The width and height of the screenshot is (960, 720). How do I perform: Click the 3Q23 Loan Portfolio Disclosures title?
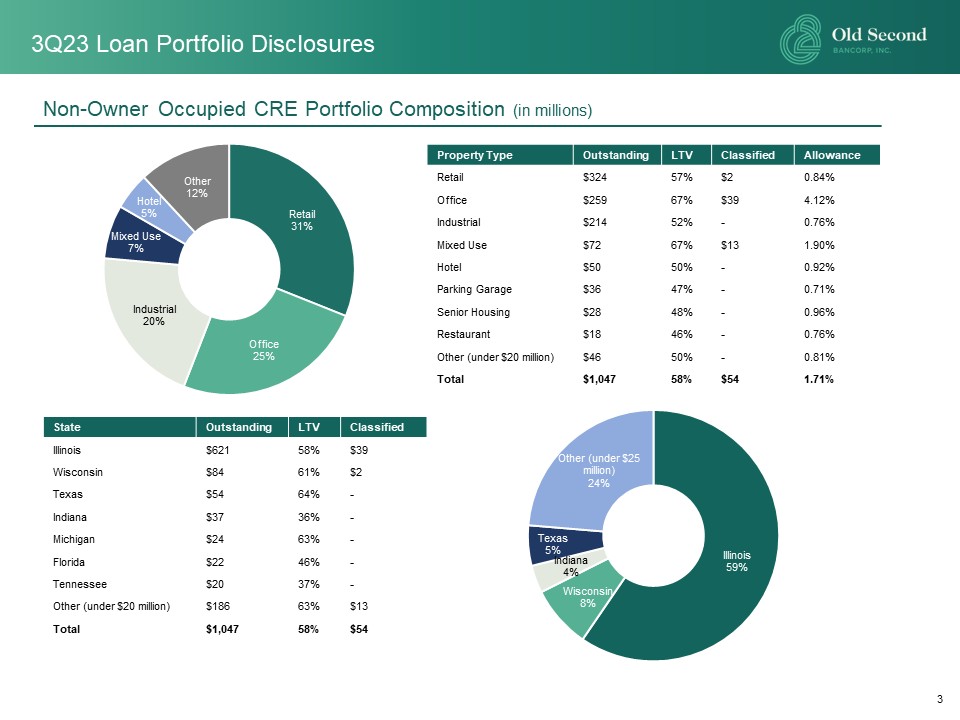[203, 44]
